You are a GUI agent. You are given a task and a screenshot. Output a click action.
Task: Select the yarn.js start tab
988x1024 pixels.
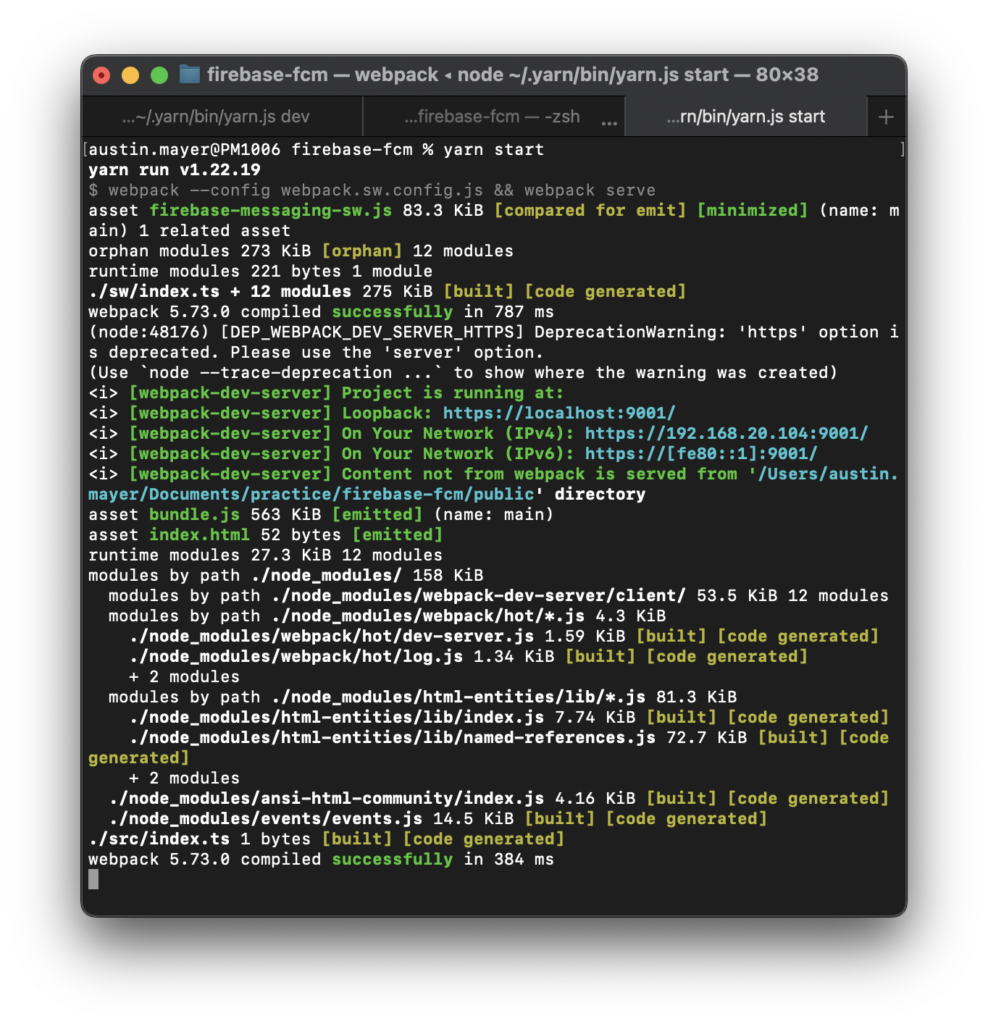[x=745, y=115]
